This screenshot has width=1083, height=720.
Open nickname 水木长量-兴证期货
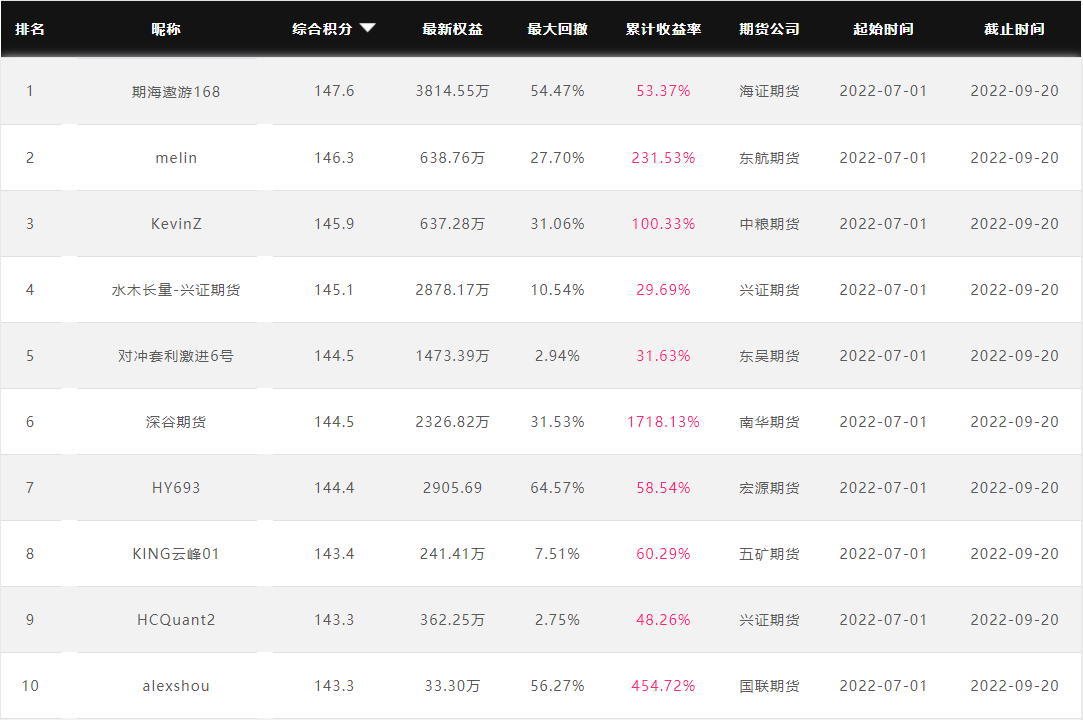pyautogui.click(x=175, y=290)
